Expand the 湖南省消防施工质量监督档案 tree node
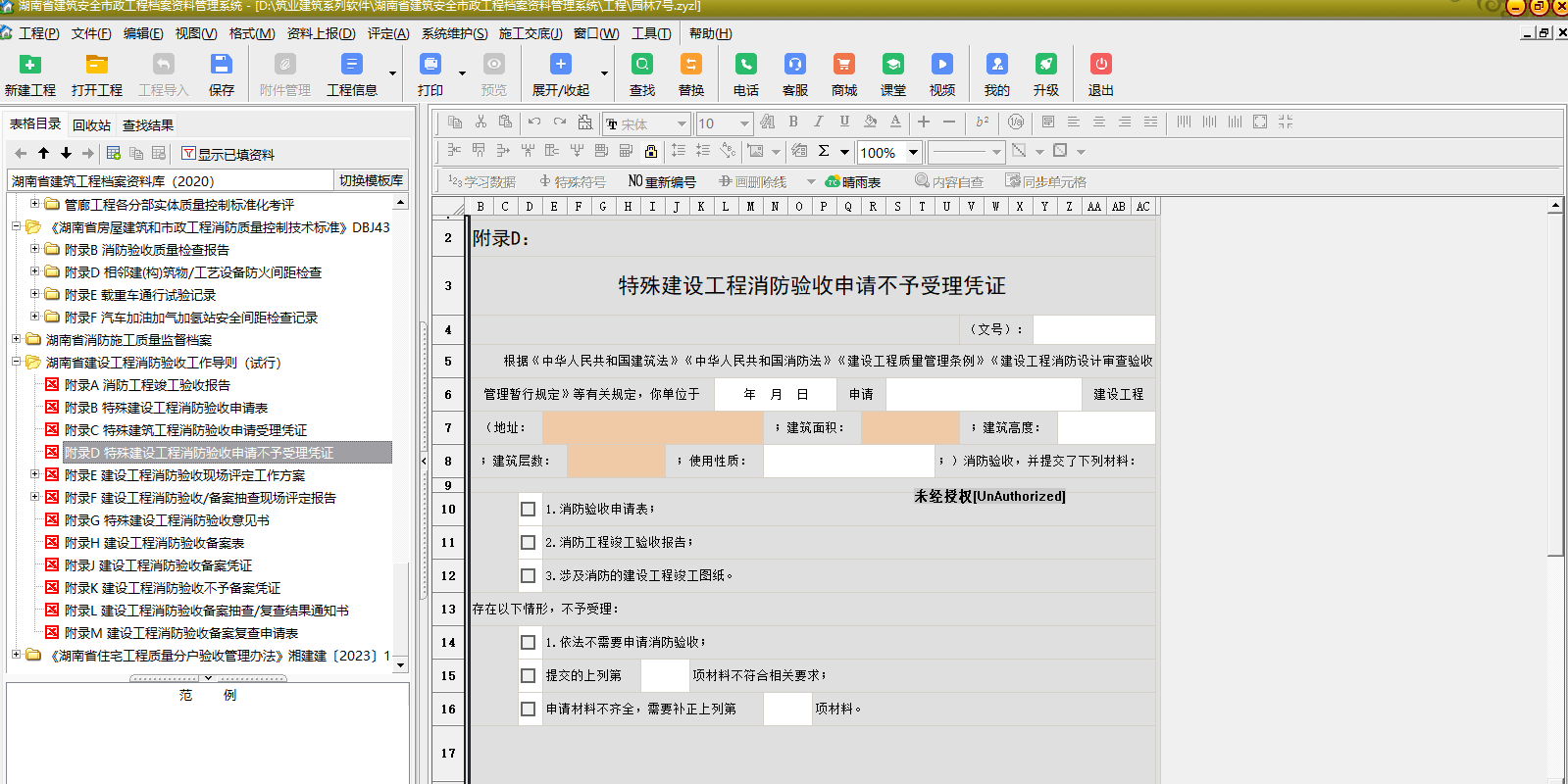Image resolution: width=1568 pixels, height=784 pixels. point(17,339)
